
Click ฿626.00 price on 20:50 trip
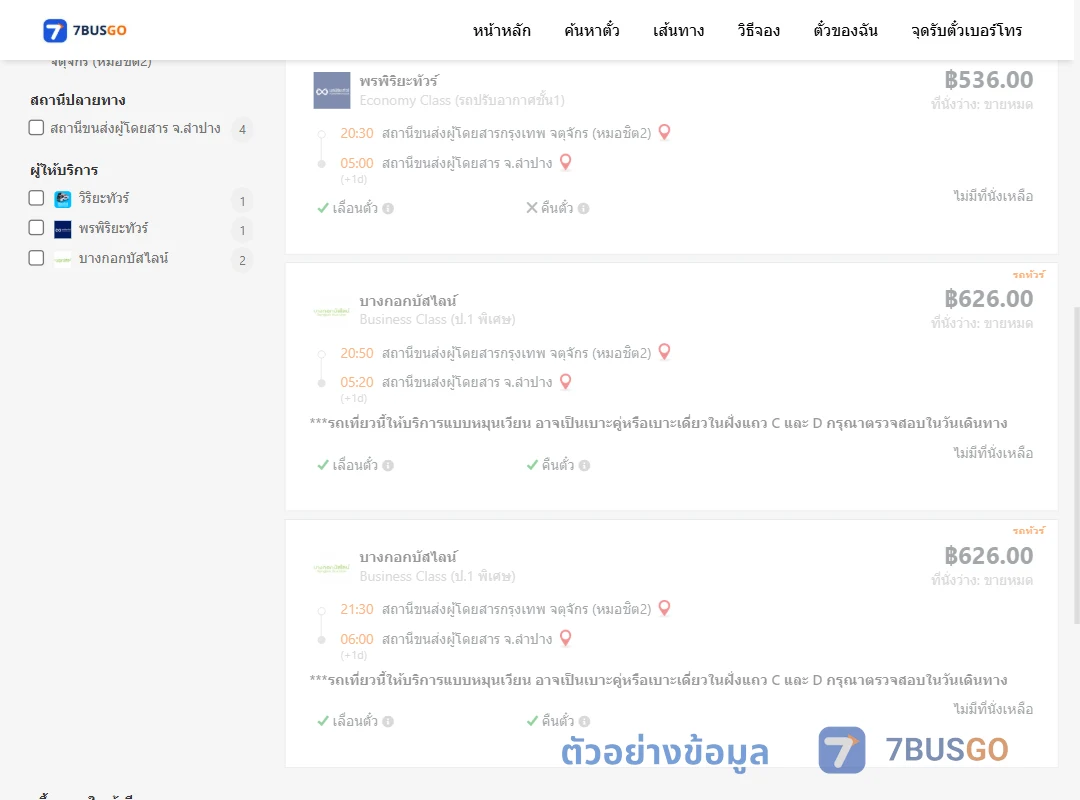click(x=988, y=299)
